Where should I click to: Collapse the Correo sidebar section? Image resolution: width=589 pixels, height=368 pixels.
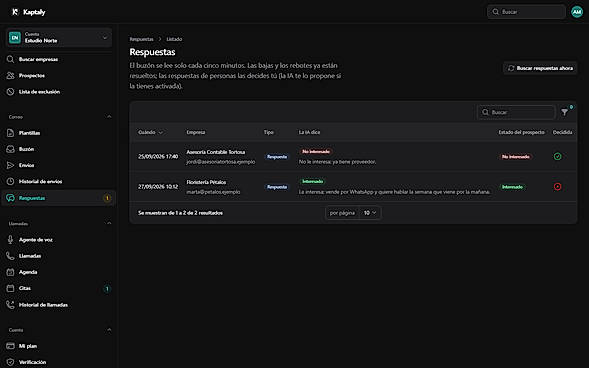[x=109, y=117]
